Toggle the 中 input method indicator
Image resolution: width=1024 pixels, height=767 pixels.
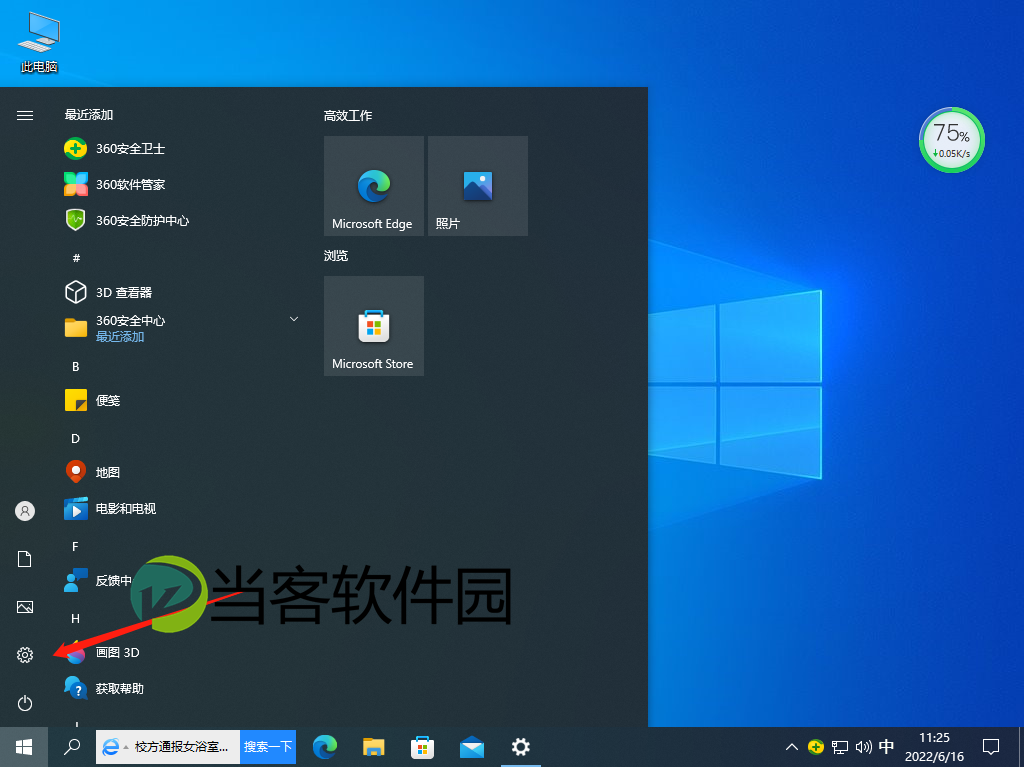tap(886, 747)
